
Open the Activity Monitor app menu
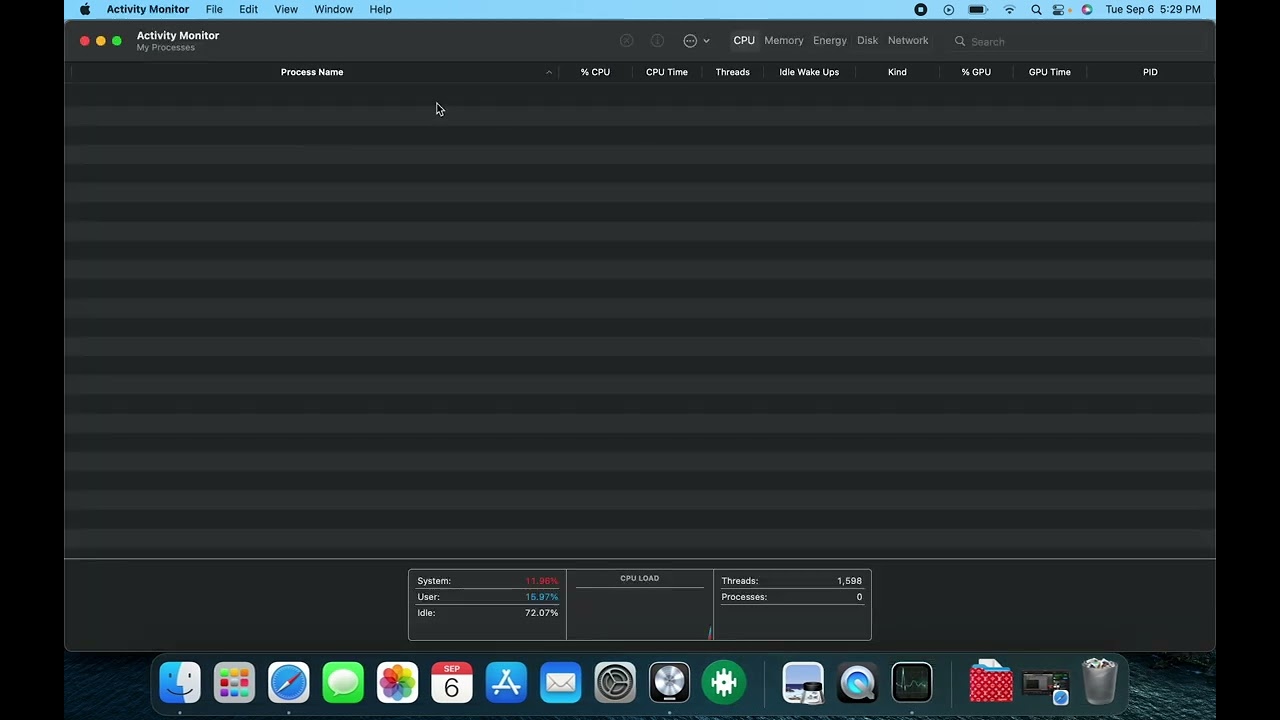(x=148, y=9)
